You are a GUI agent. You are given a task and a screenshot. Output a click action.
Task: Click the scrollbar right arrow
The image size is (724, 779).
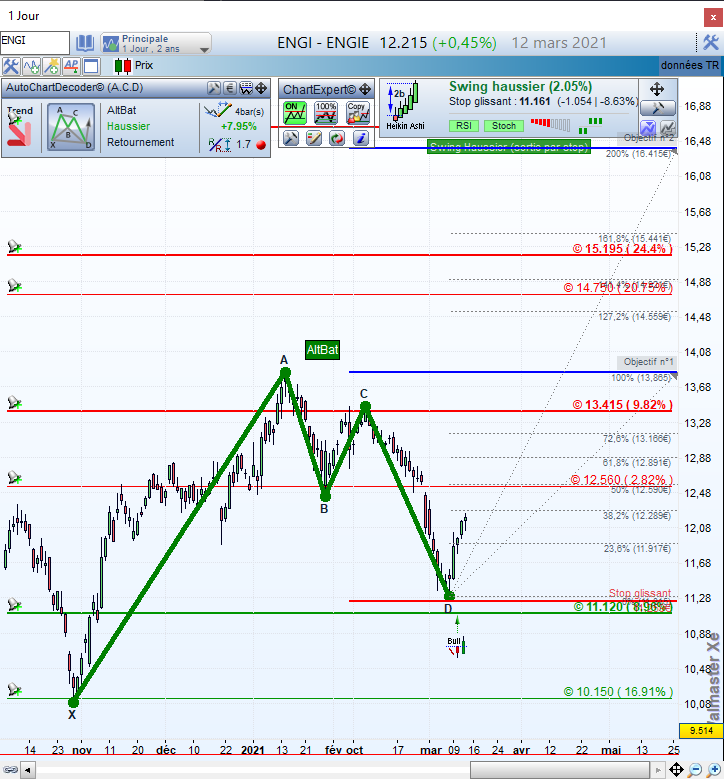pos(658,771)
